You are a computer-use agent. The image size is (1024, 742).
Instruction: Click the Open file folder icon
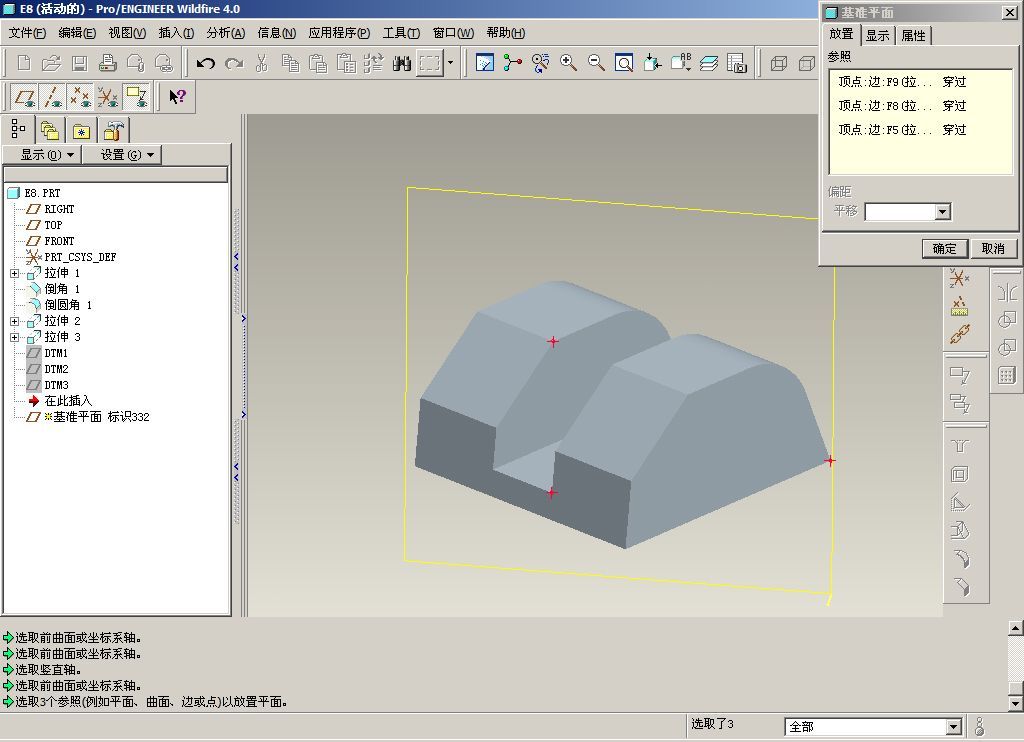(x=52, y=63)
